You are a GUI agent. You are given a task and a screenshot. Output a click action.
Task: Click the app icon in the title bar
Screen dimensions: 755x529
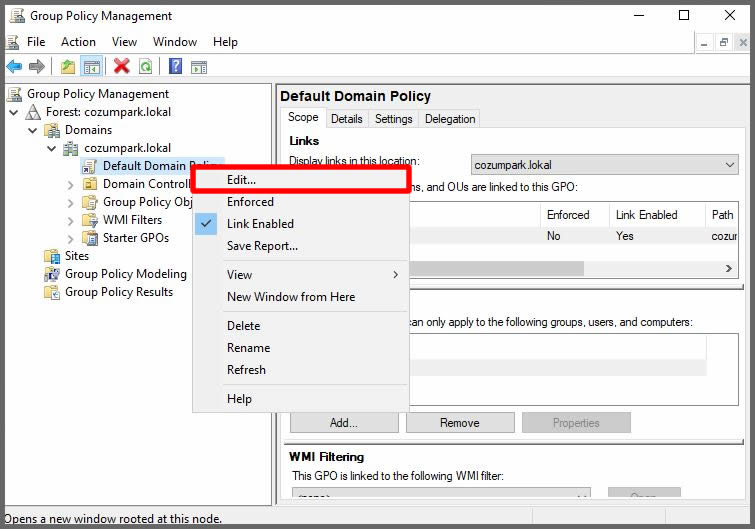[x=17, y=15]
